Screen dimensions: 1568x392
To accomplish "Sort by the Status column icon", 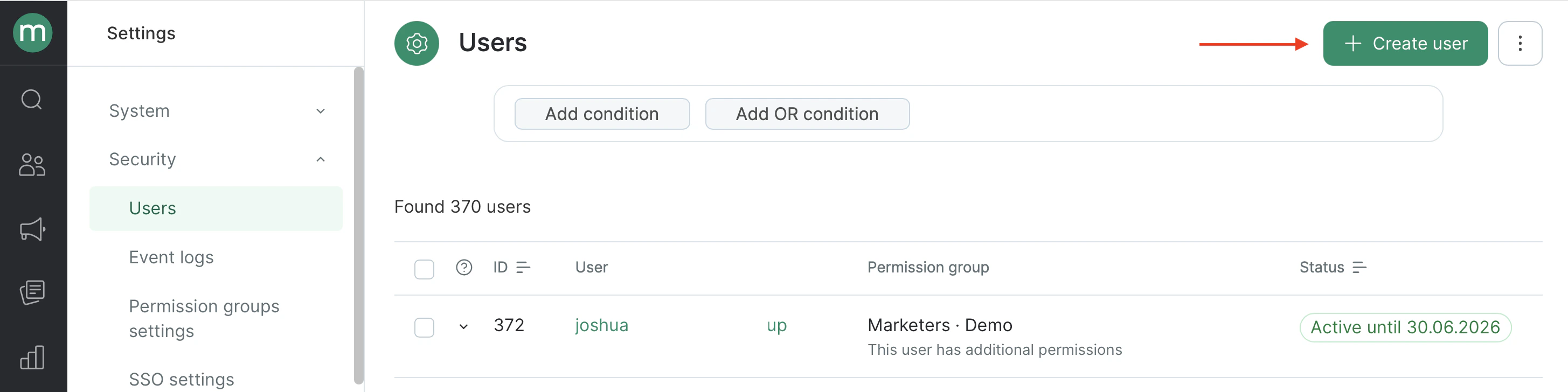I will (1359, 267).
